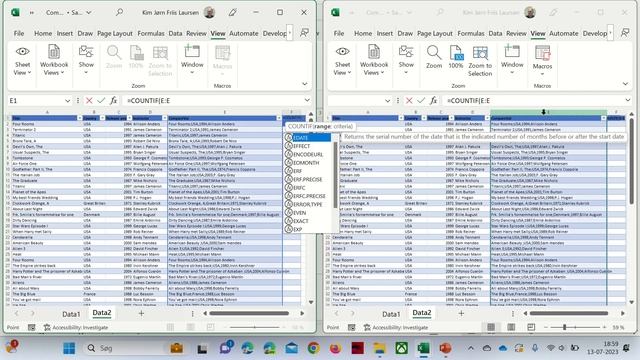The height and width of the screenshot is (360, 640).
Task: Open the Window group in right window
Action: pyautogui.click(x=512, y=61)
